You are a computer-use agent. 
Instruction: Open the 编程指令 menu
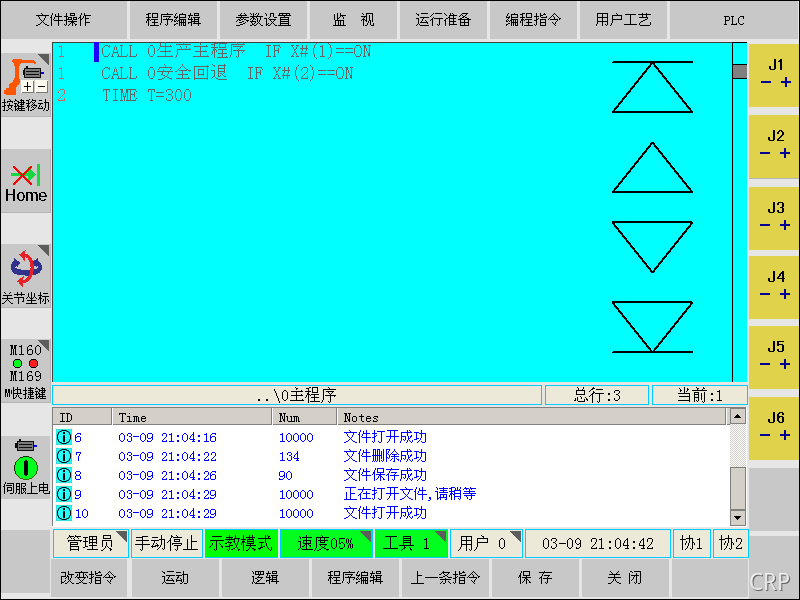point(533,20)
